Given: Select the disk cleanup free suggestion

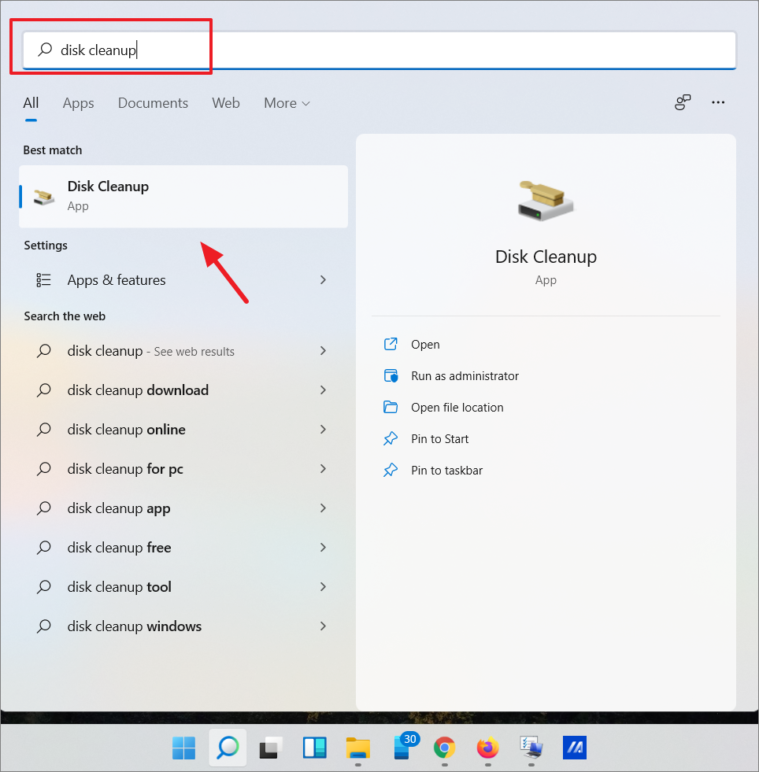Looking at the screenshot, I should 183,548.
